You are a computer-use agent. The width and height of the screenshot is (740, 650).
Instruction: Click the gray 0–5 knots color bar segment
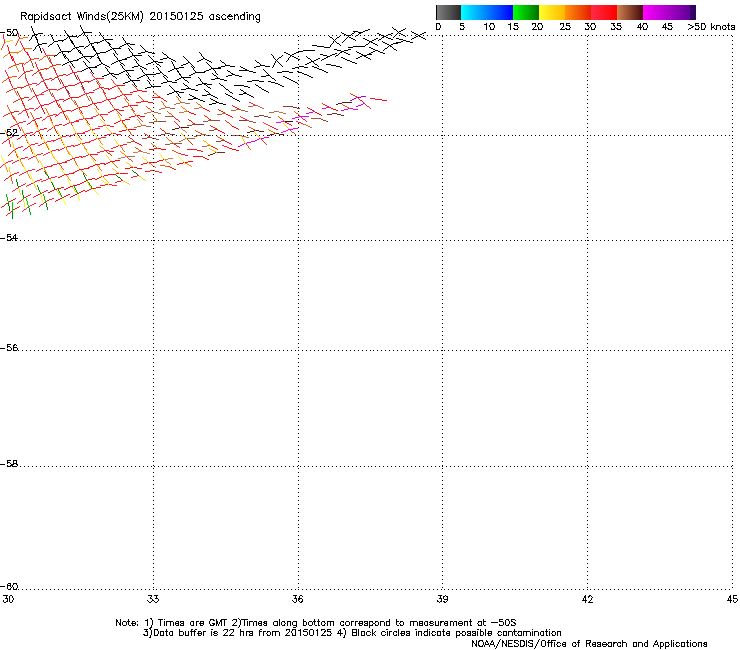tap(448, 12)
